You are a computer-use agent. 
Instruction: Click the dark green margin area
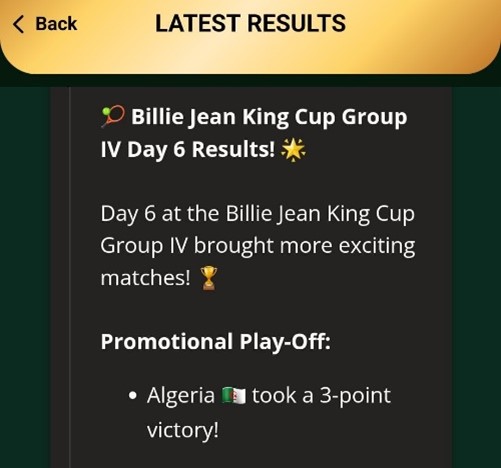[x=25, y=277]
